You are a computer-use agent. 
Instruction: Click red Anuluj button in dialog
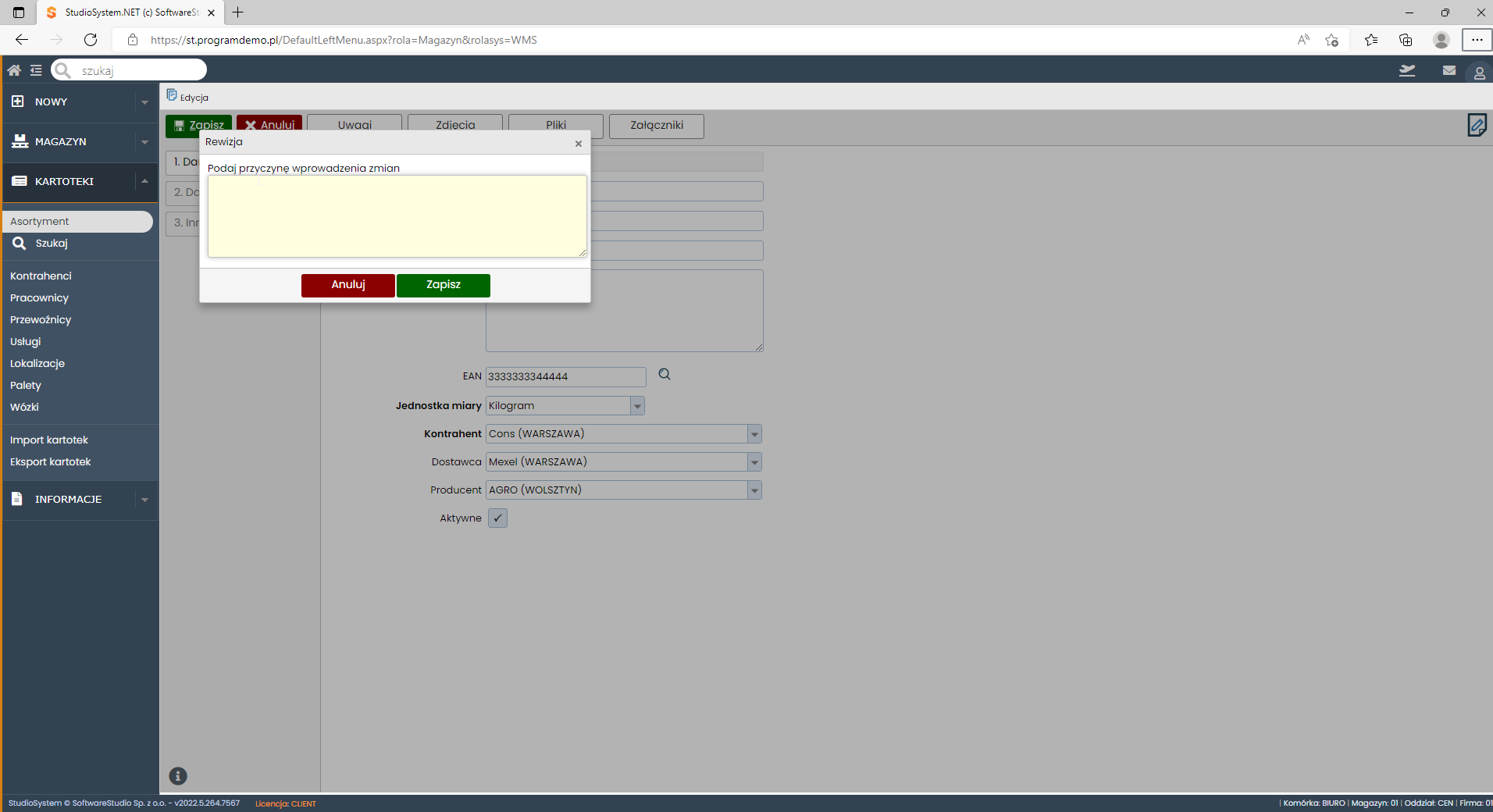click(x=348, y=285)
